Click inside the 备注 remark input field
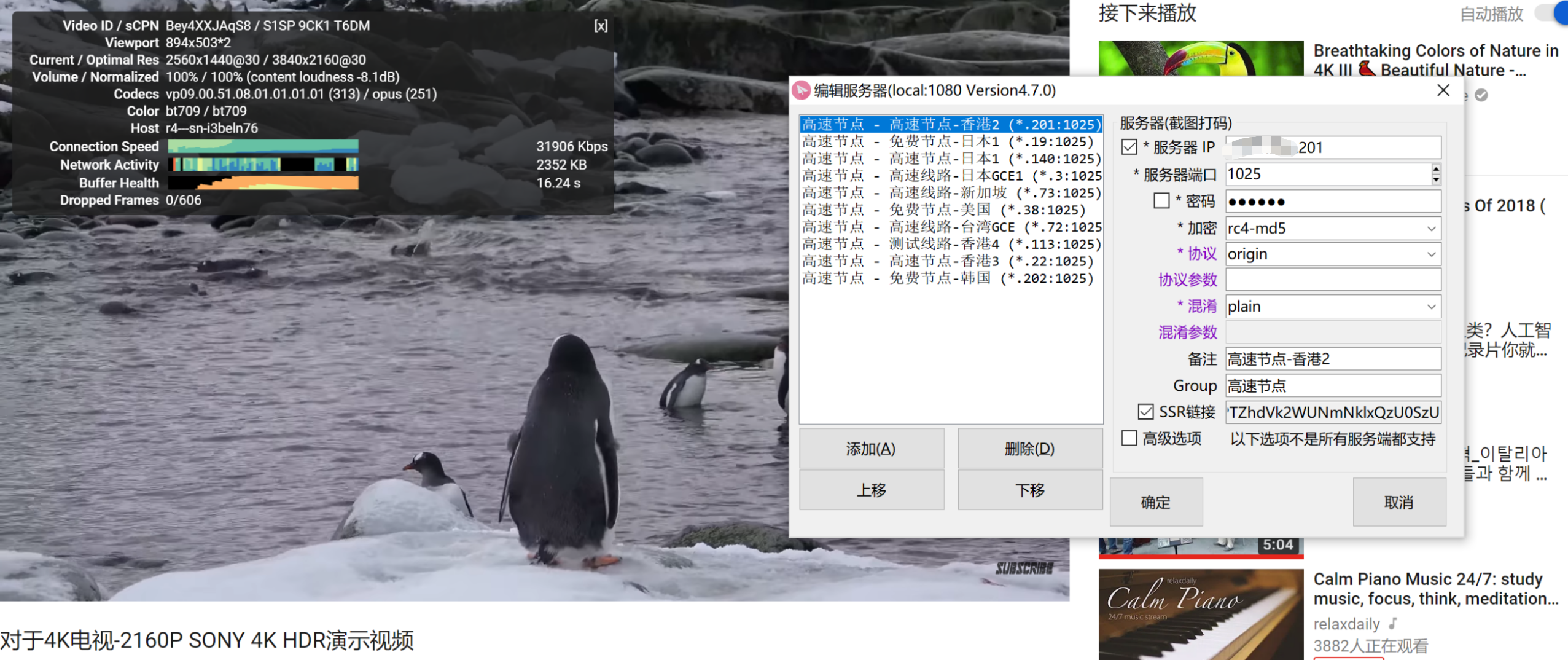The width and height of the screenshot is (1568, 660). tap(1333, 359)
